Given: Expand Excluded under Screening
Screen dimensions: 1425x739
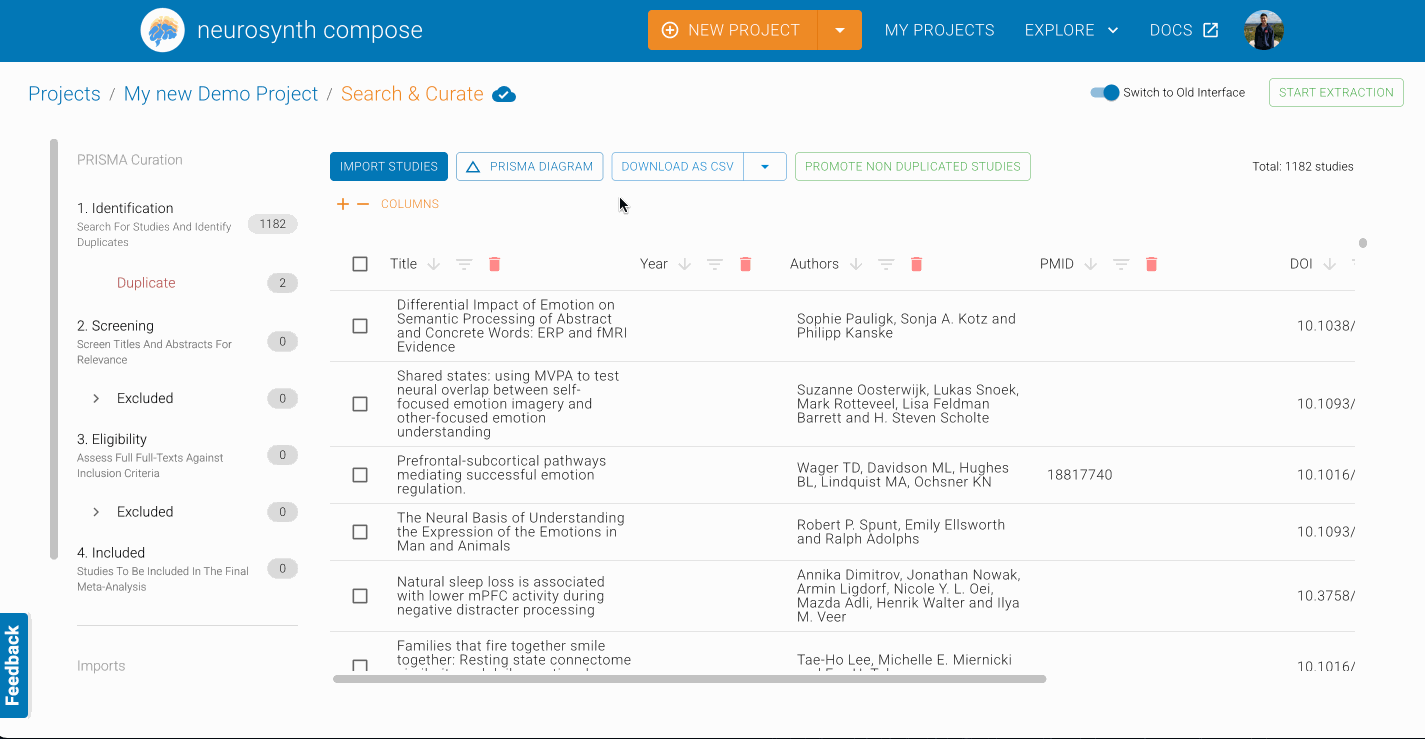Looking at the screenshot, I should tap(96, 398).
